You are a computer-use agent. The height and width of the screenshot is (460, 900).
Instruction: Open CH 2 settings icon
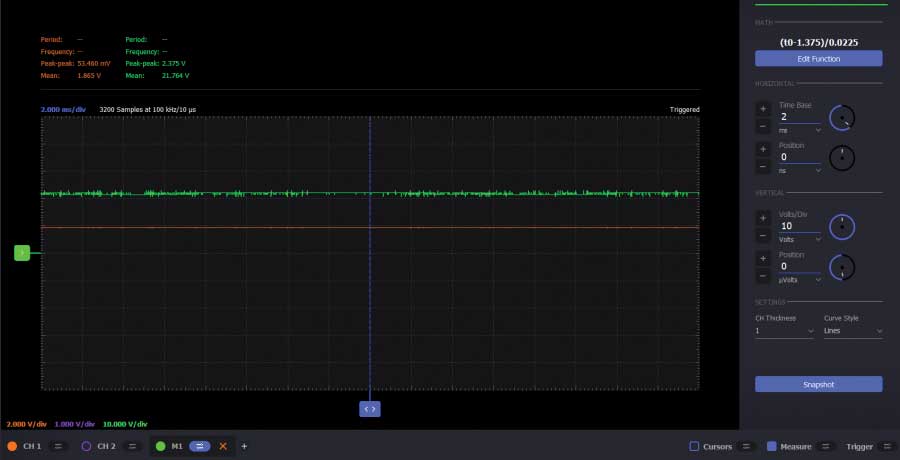(132, 446)
